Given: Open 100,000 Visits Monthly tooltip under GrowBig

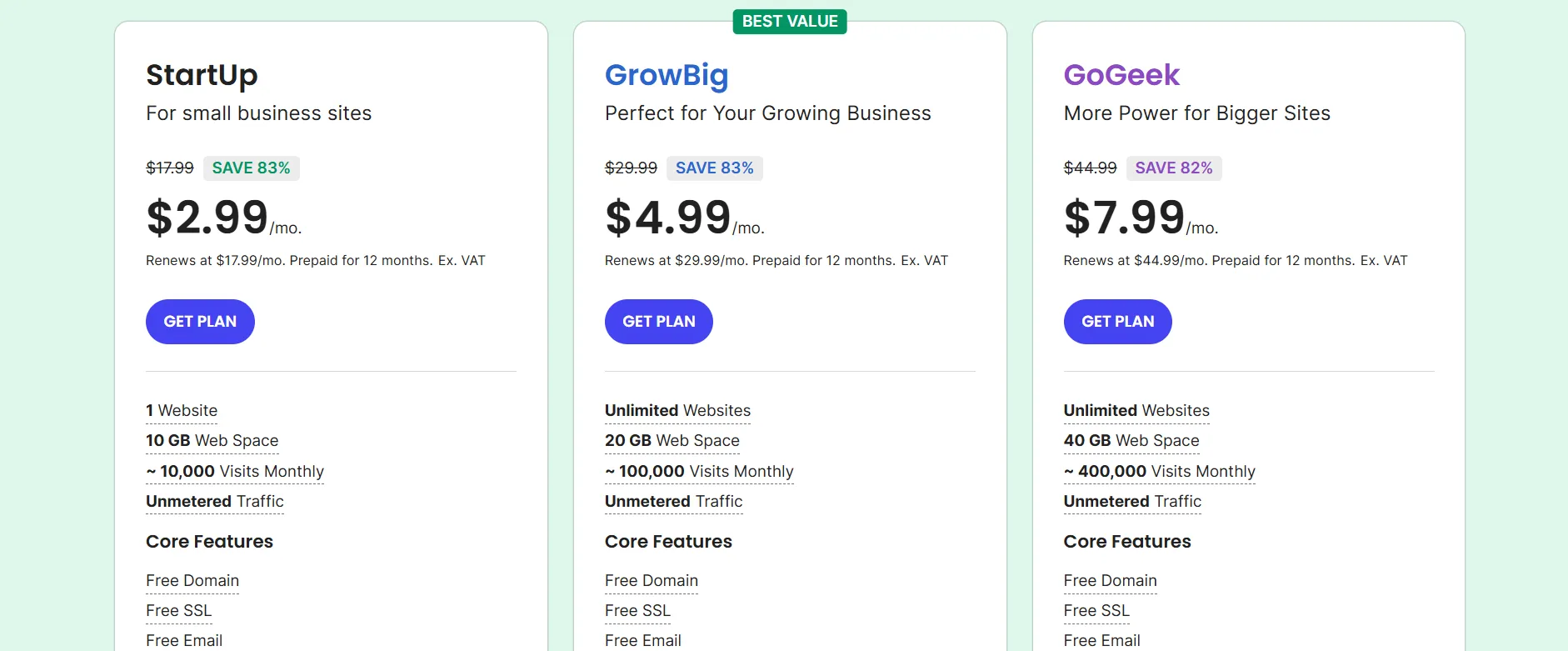Looking at the screenshot, I should tap(698, 471).
